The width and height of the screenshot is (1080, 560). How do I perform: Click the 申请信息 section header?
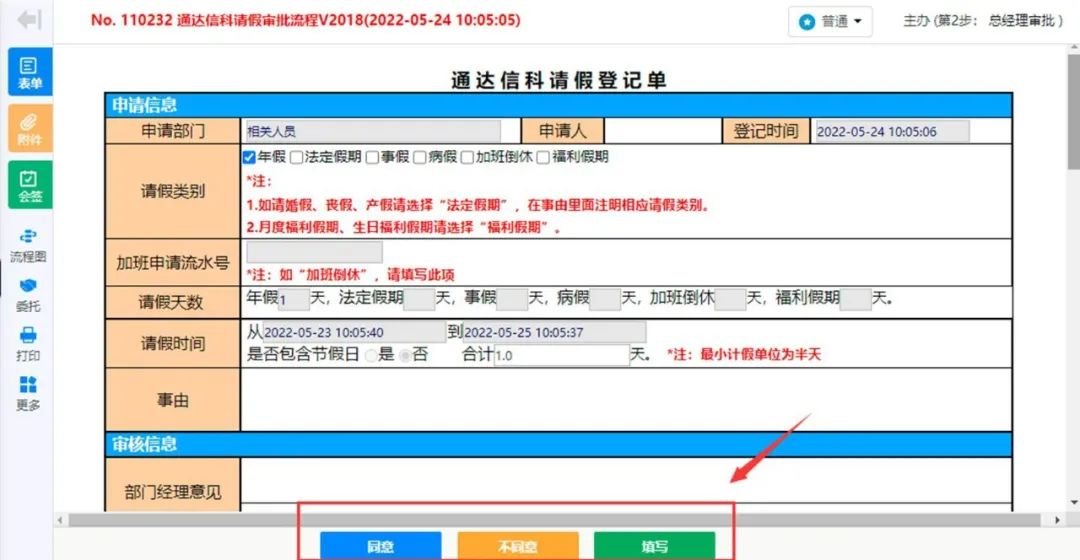(x=558, y=105)
